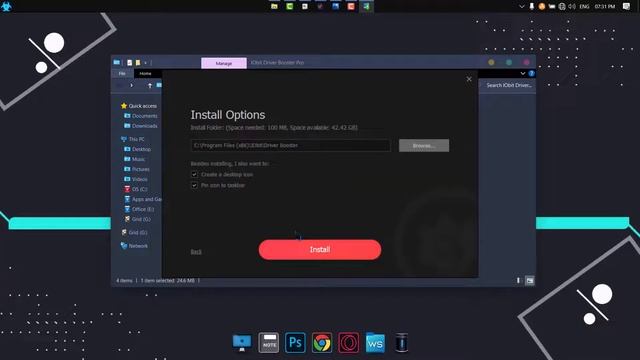
Task: Click the biohazard start icon
Action: [x=6, y=6]
